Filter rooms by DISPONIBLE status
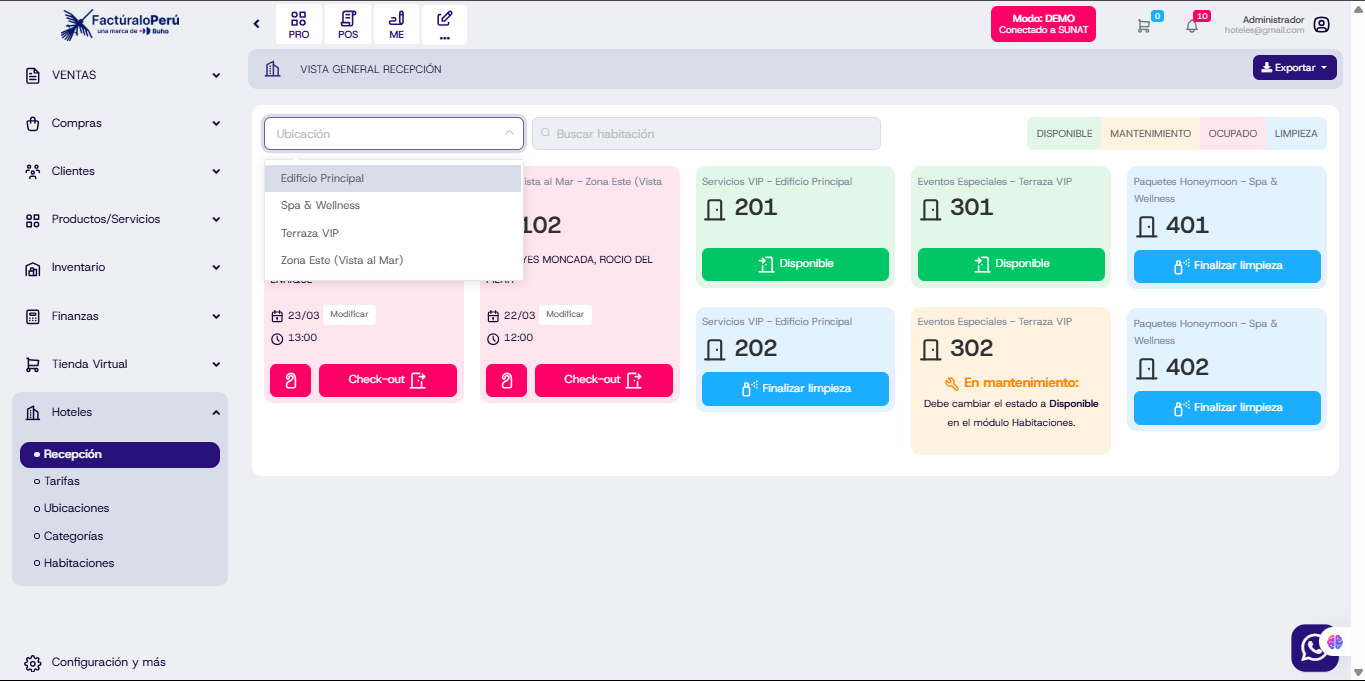The image size is (1365, 681). tap(1064, 134)
